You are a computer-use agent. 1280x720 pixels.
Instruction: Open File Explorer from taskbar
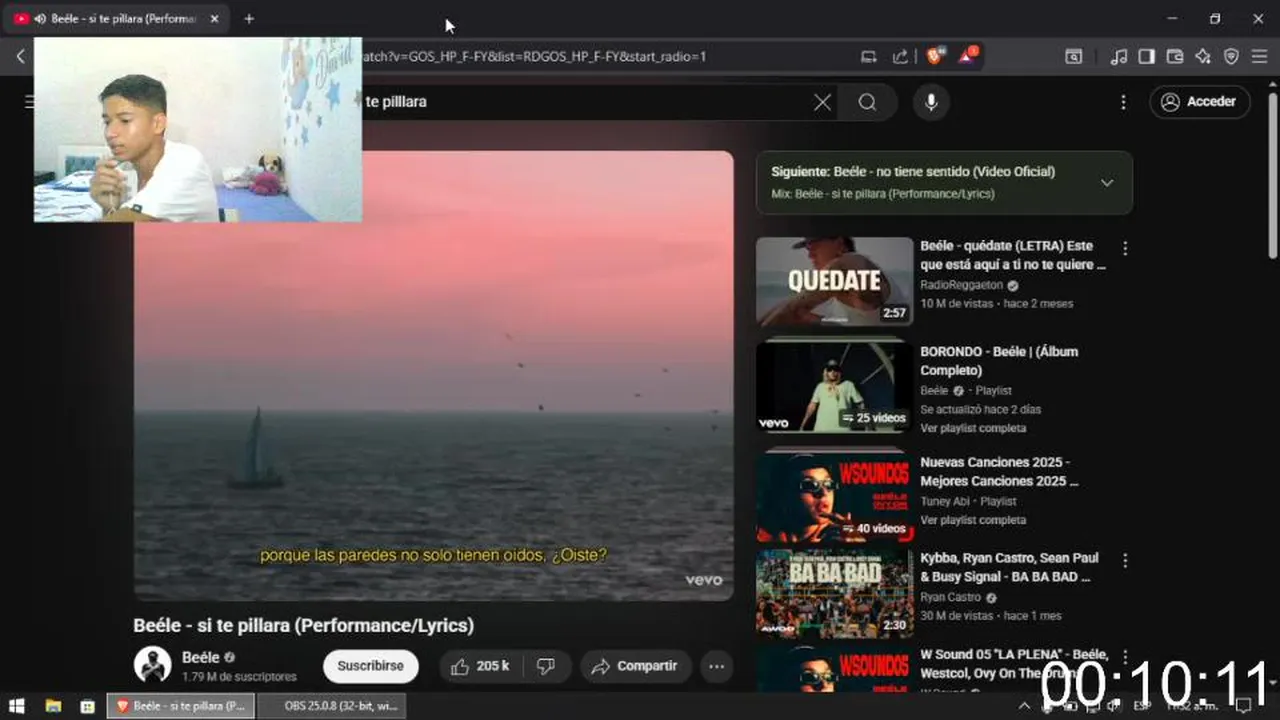53,706
